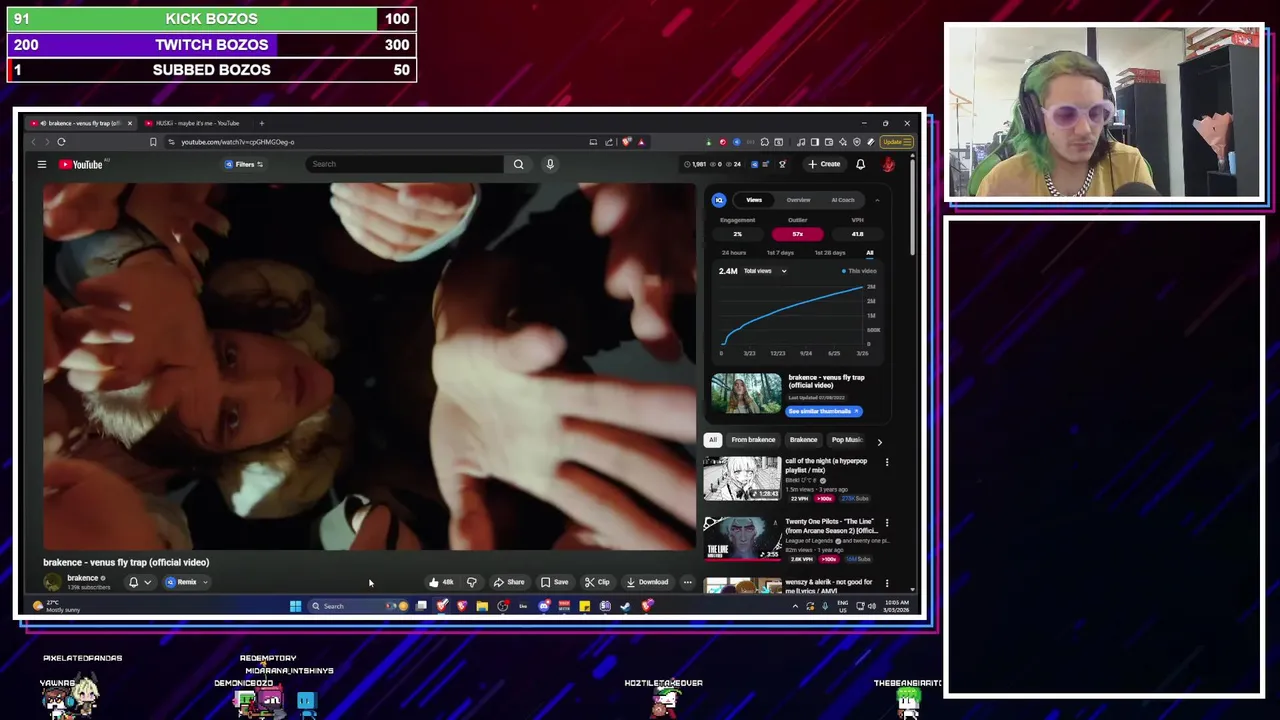This screenshot has height=720, width=1280.
Task: Select the browser address bar URL
Action: click(237, 142)
